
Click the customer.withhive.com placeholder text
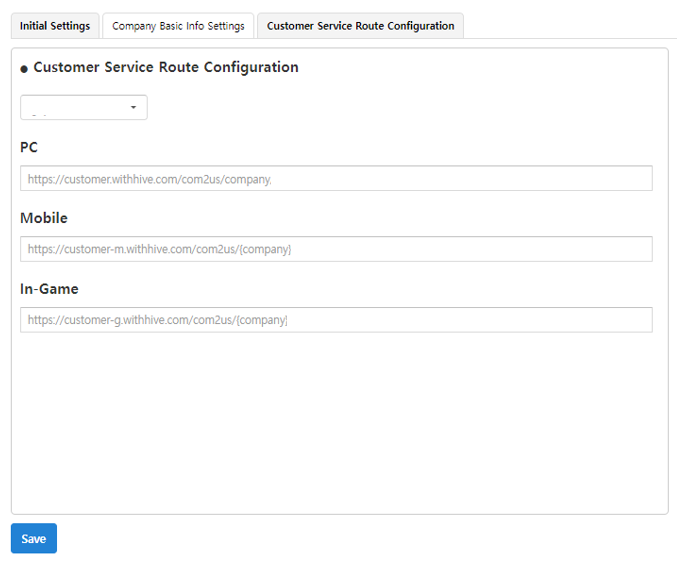(x=150, y=180)
